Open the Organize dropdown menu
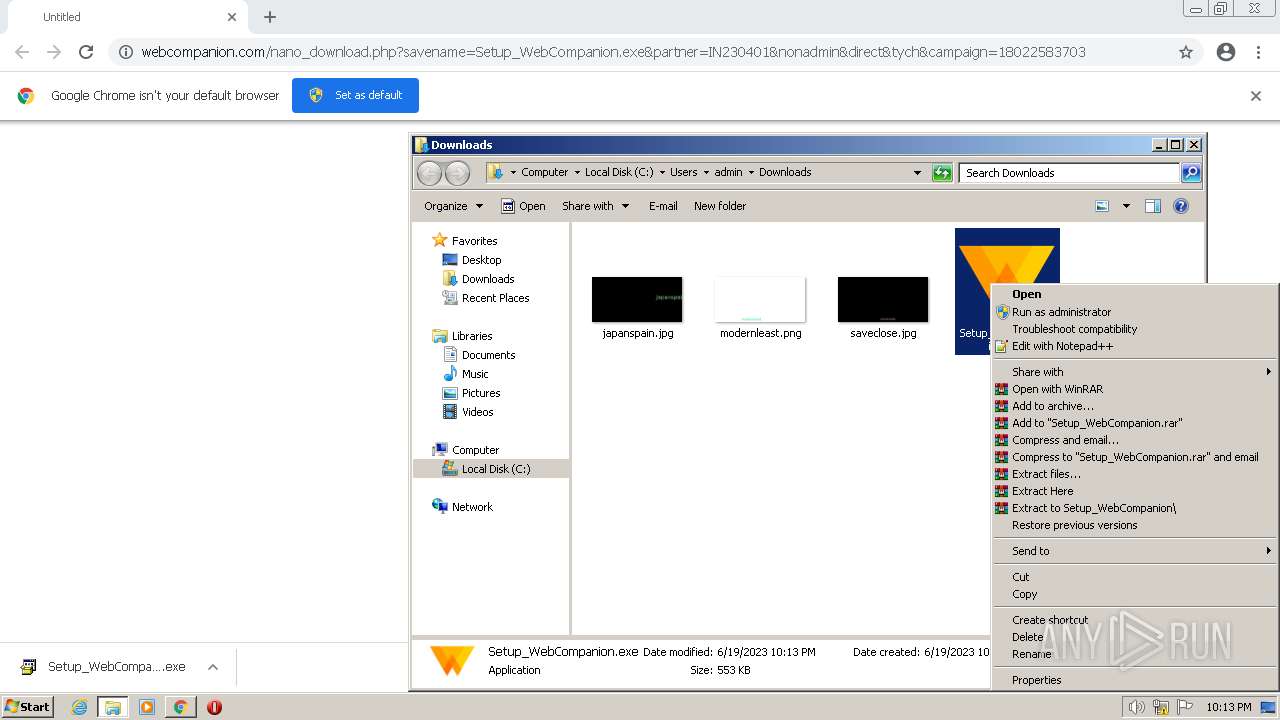The width and height of the screenshot is (1280, 720). [x=453, y=206]
